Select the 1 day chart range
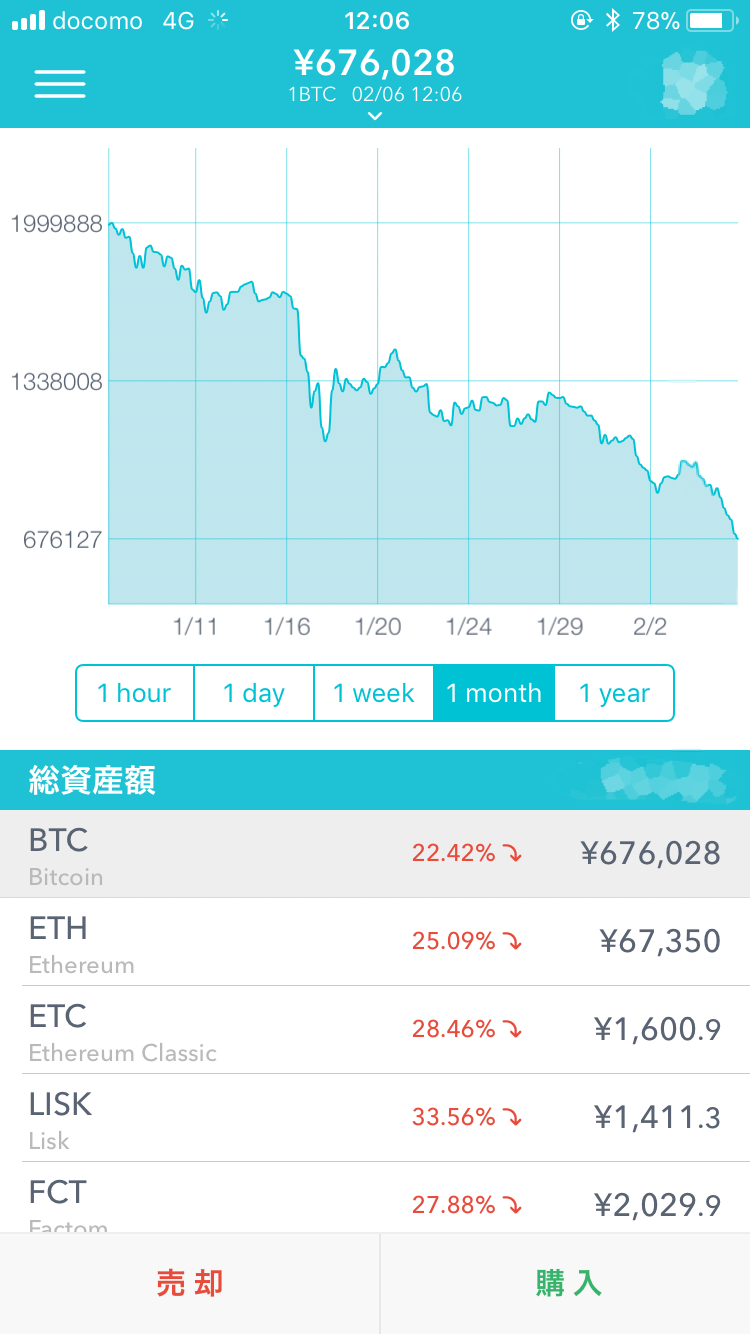This screenshot has height=1334, width=750. (254, 693)
